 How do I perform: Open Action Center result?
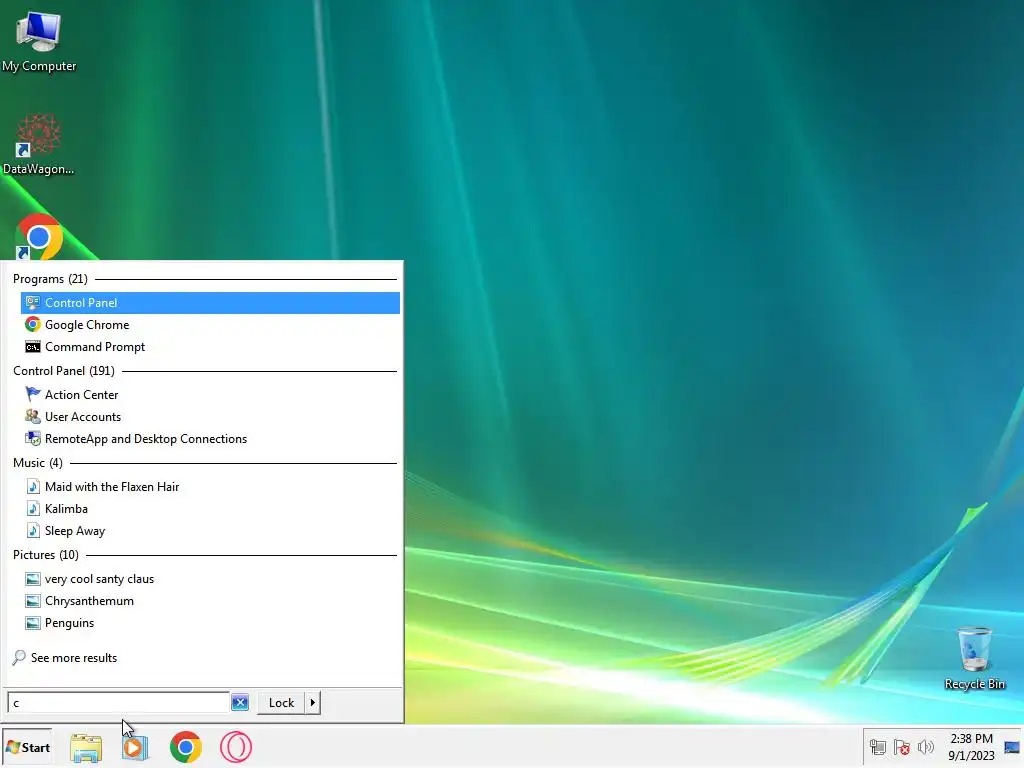[x=210, y=394]
